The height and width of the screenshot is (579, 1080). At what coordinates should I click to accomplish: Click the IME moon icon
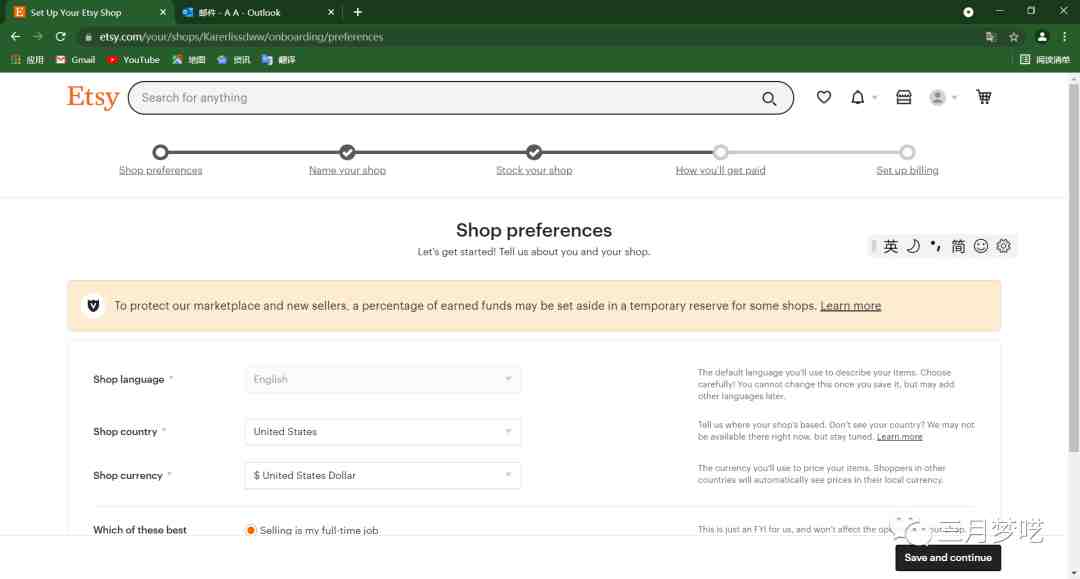(x=913, y=246)
